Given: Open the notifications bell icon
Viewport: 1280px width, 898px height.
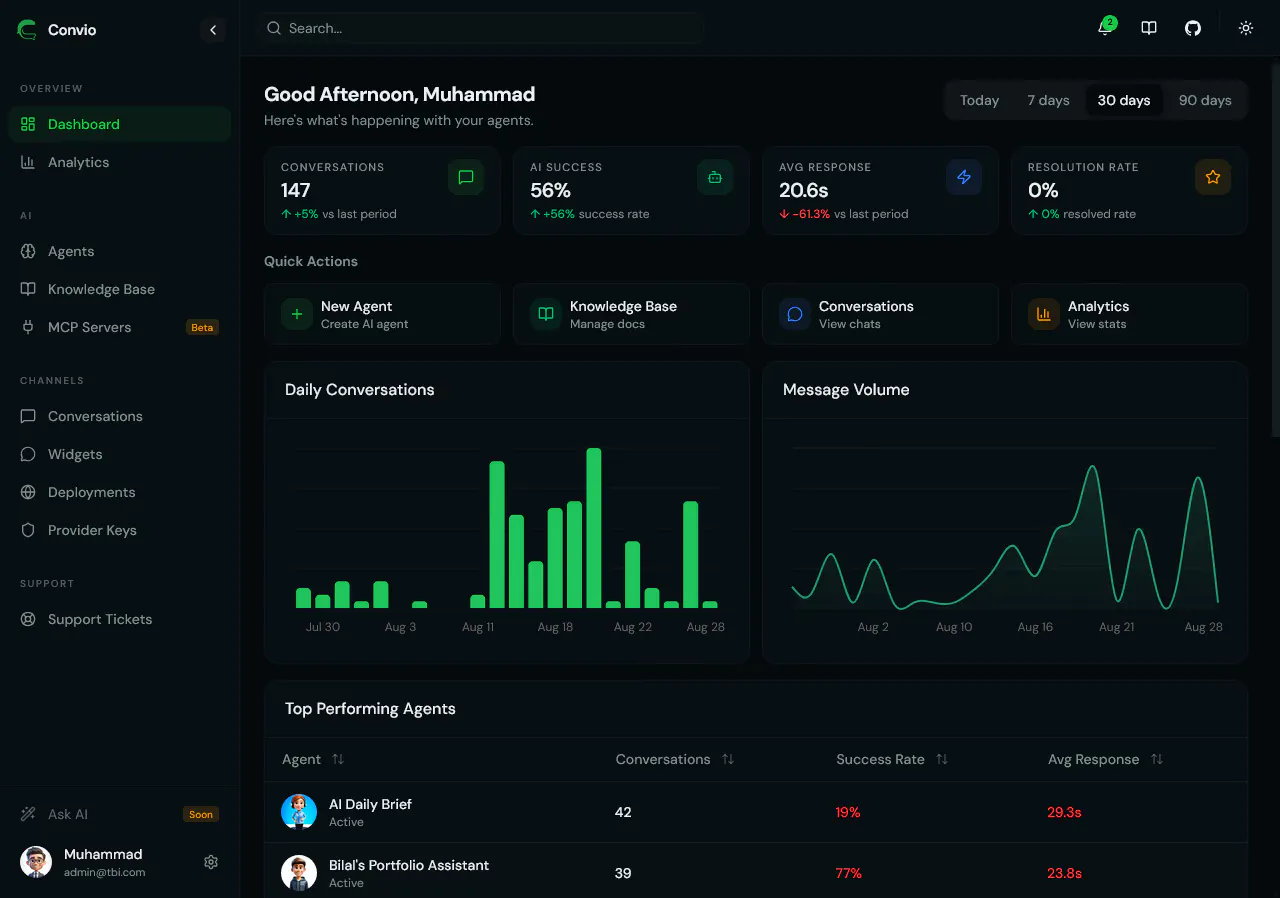Looking at the screenshot, I should click(1105, 28).
